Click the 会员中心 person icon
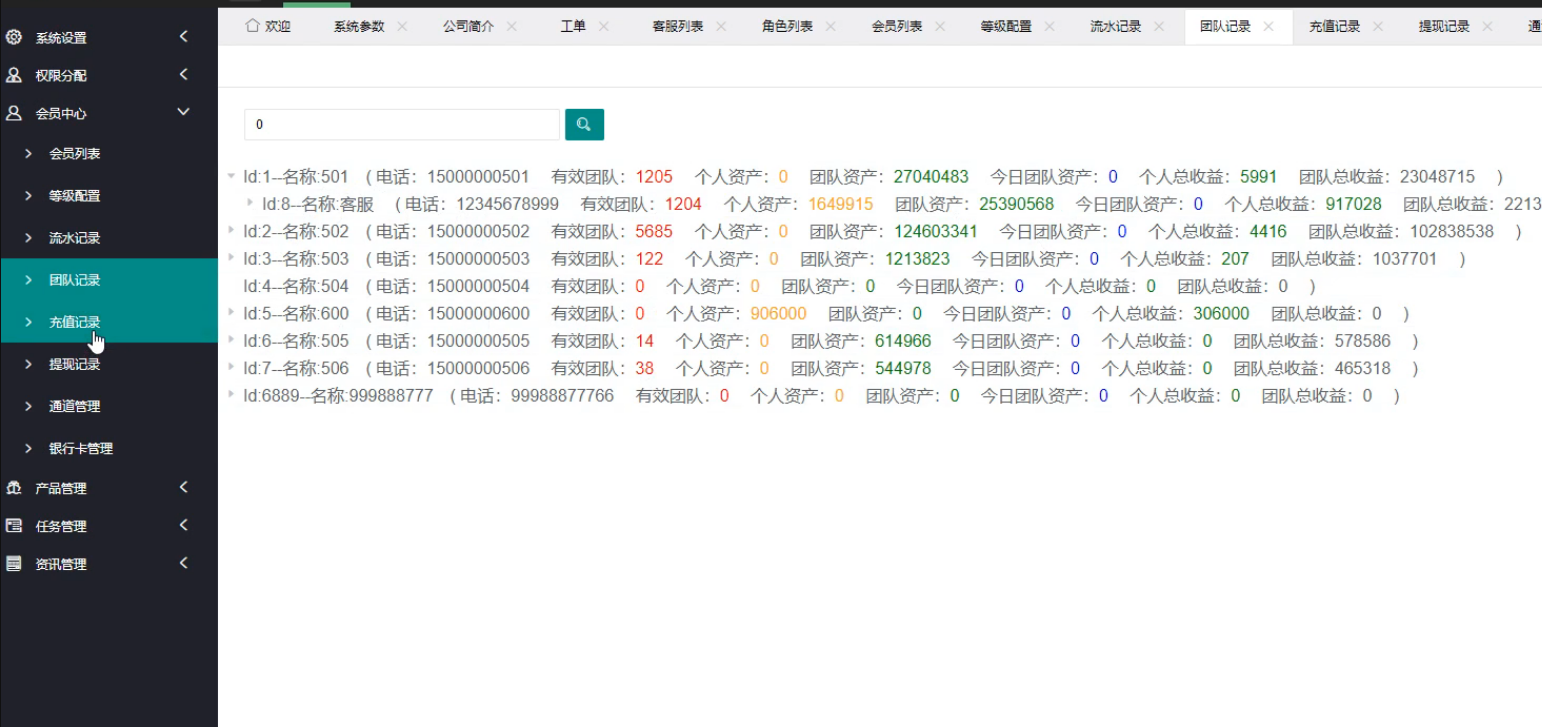The image size is (1542, 727). pyautogui.click(x=14, y=113)
